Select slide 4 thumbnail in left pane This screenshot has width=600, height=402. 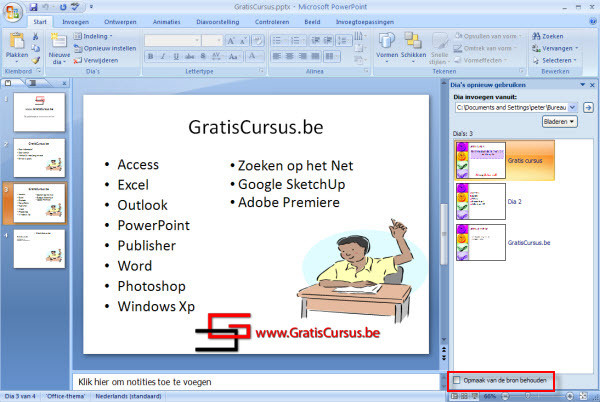point(39,249)
